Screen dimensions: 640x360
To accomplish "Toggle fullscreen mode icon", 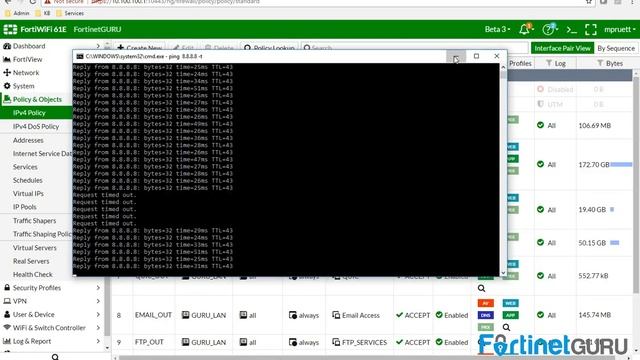I will [591, 29].
